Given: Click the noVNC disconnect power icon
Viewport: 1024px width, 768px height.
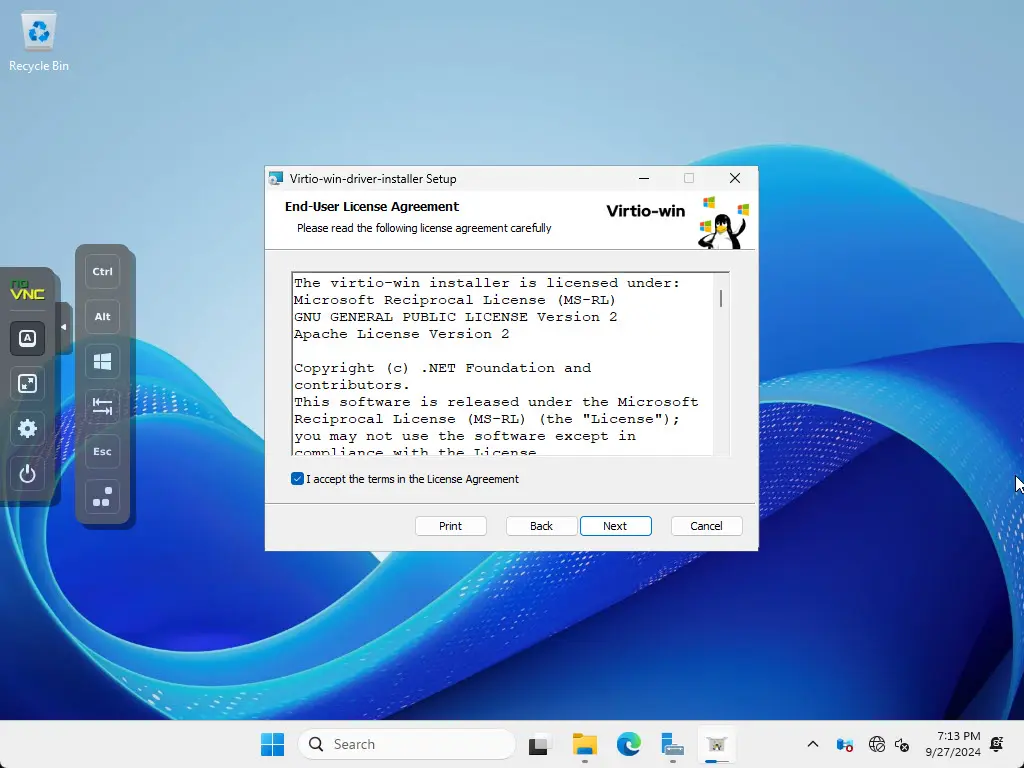Looking at the screenshot, I should pyautogui.click(x=28, y=474).
